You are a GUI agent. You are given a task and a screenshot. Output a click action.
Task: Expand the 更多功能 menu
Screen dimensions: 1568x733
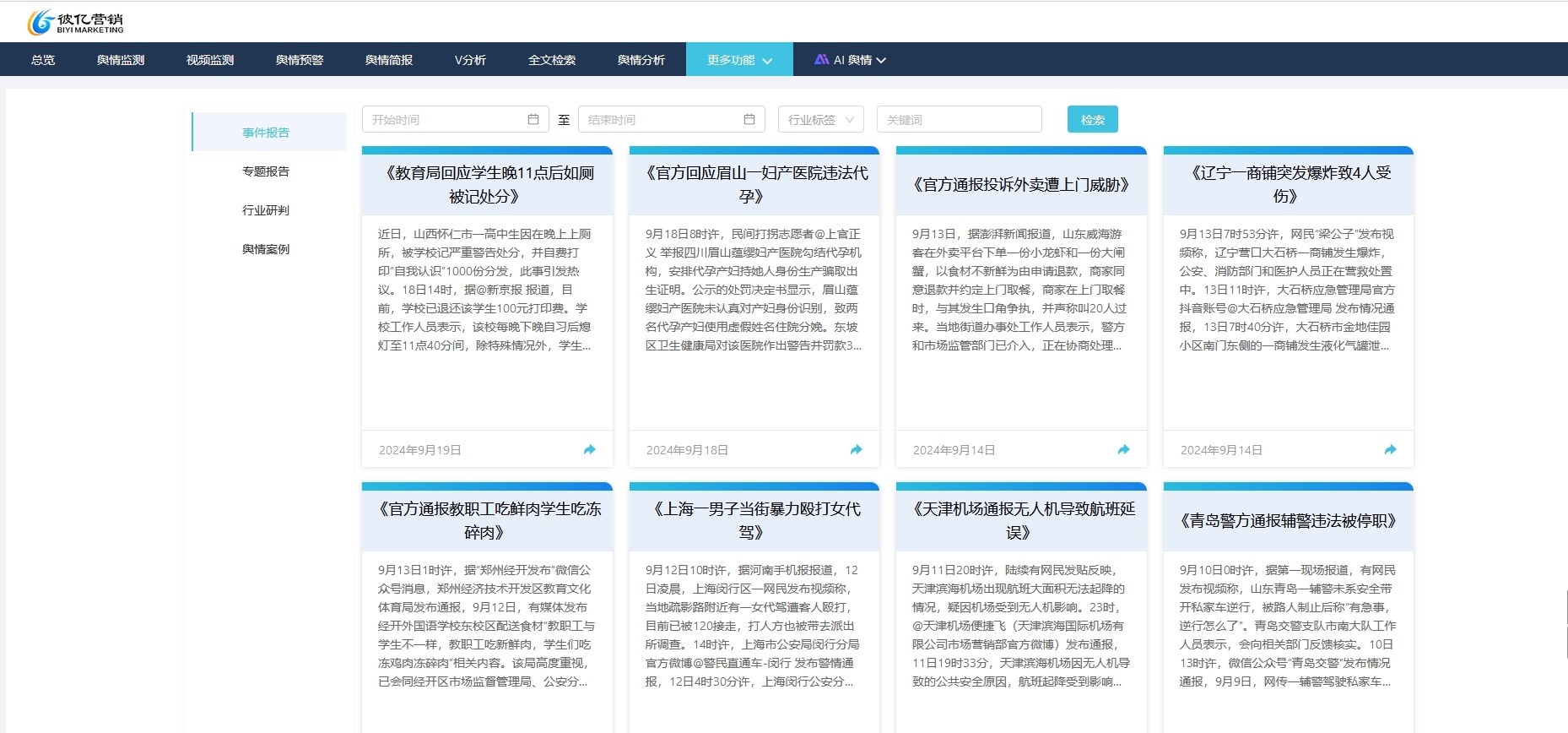[738, 60]
